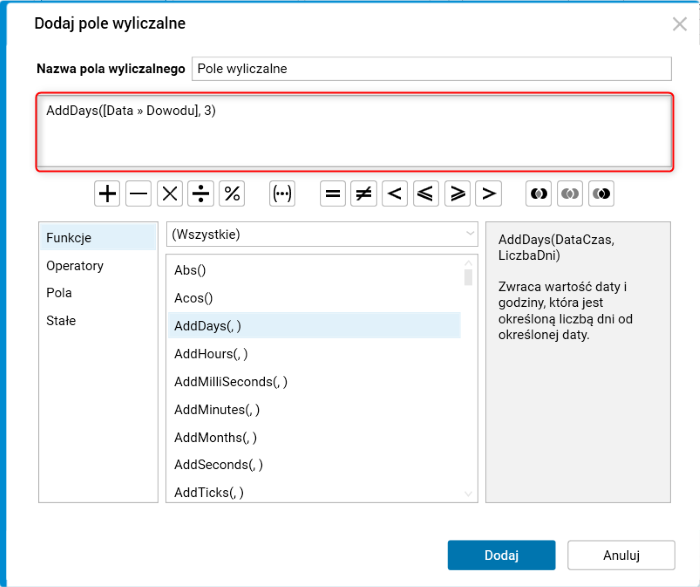Cancel with the Anuluj button

tap(620, 555)
